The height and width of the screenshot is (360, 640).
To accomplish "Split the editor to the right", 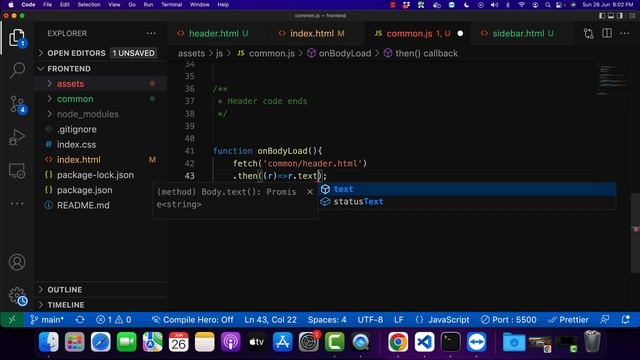I will tap(607, 33).
